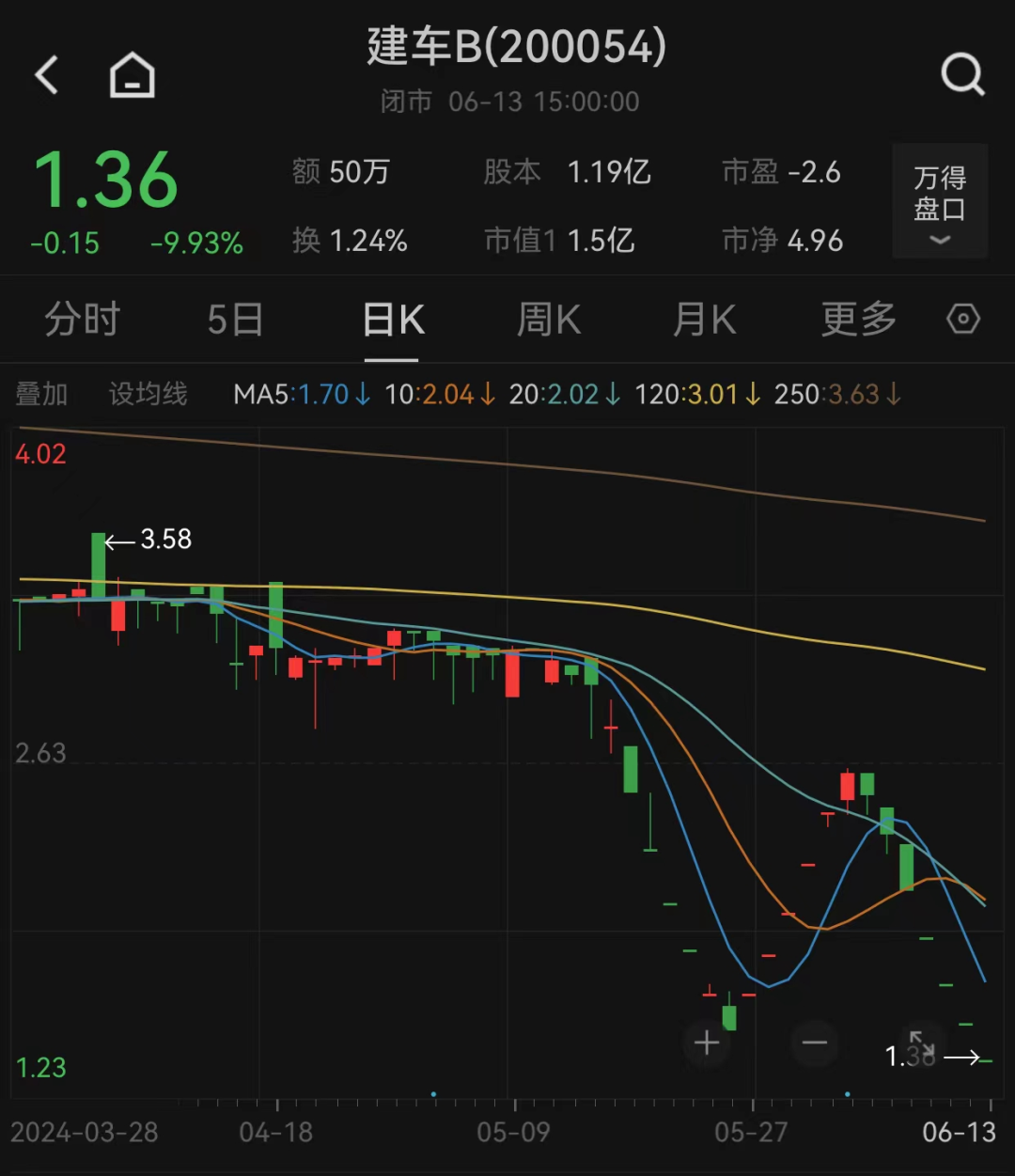Tap the 市值1 1.5亿 value
Viewport: 1015px width, 1176px height.
coord(559,241)
